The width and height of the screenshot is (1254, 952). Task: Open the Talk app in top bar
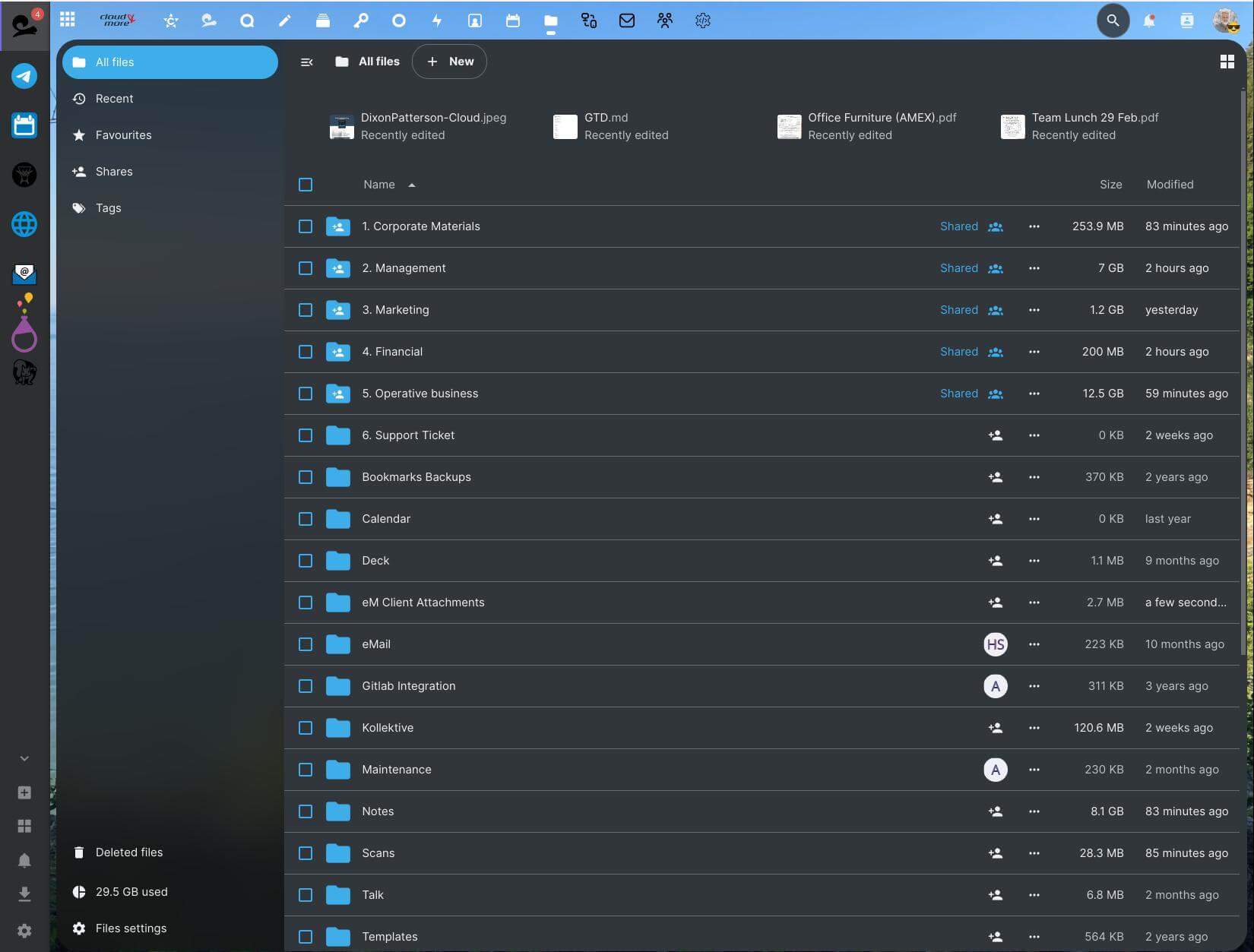pos(247,21)
